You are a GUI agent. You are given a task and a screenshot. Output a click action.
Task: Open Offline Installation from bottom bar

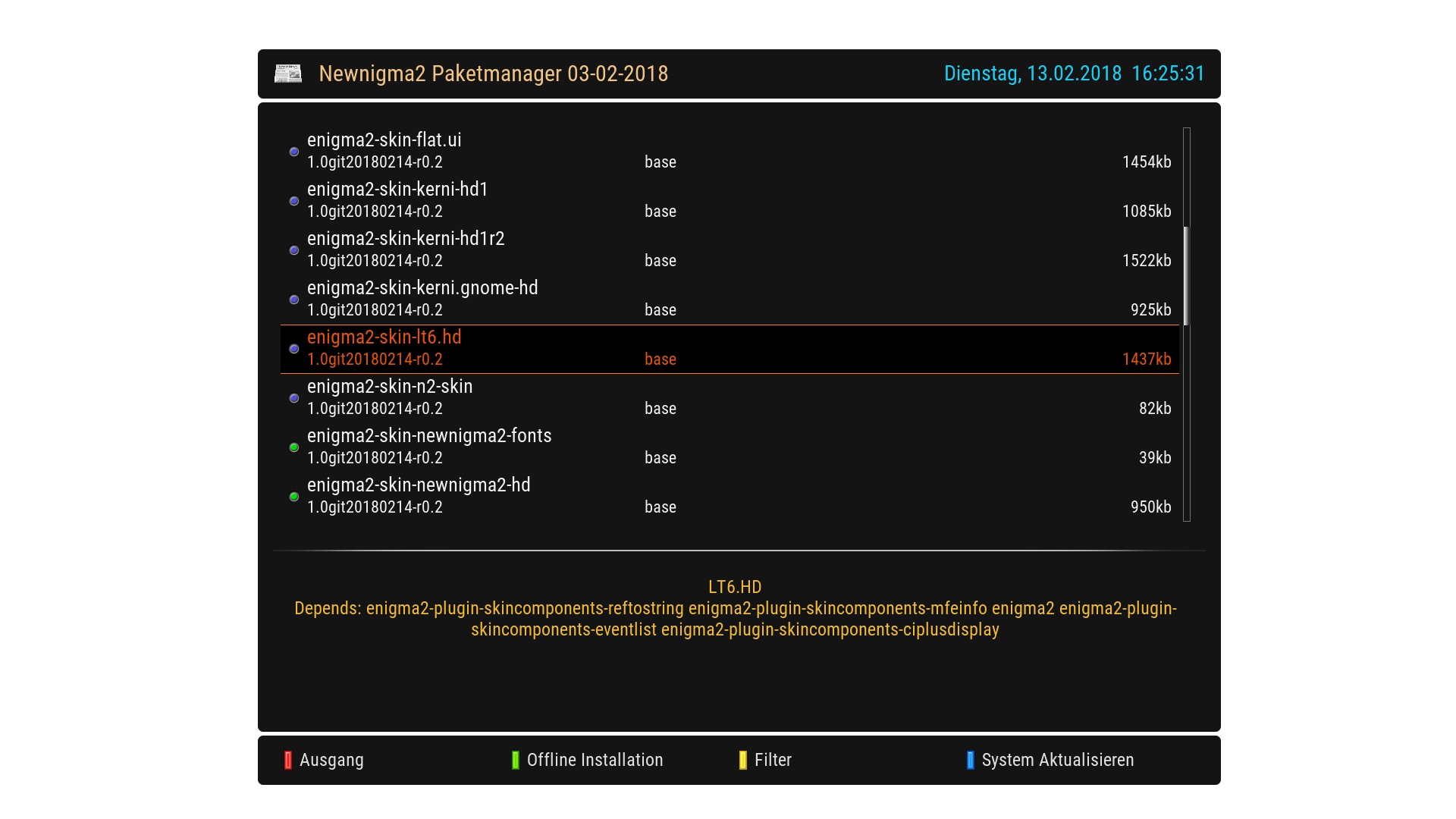tap(595, 760)
